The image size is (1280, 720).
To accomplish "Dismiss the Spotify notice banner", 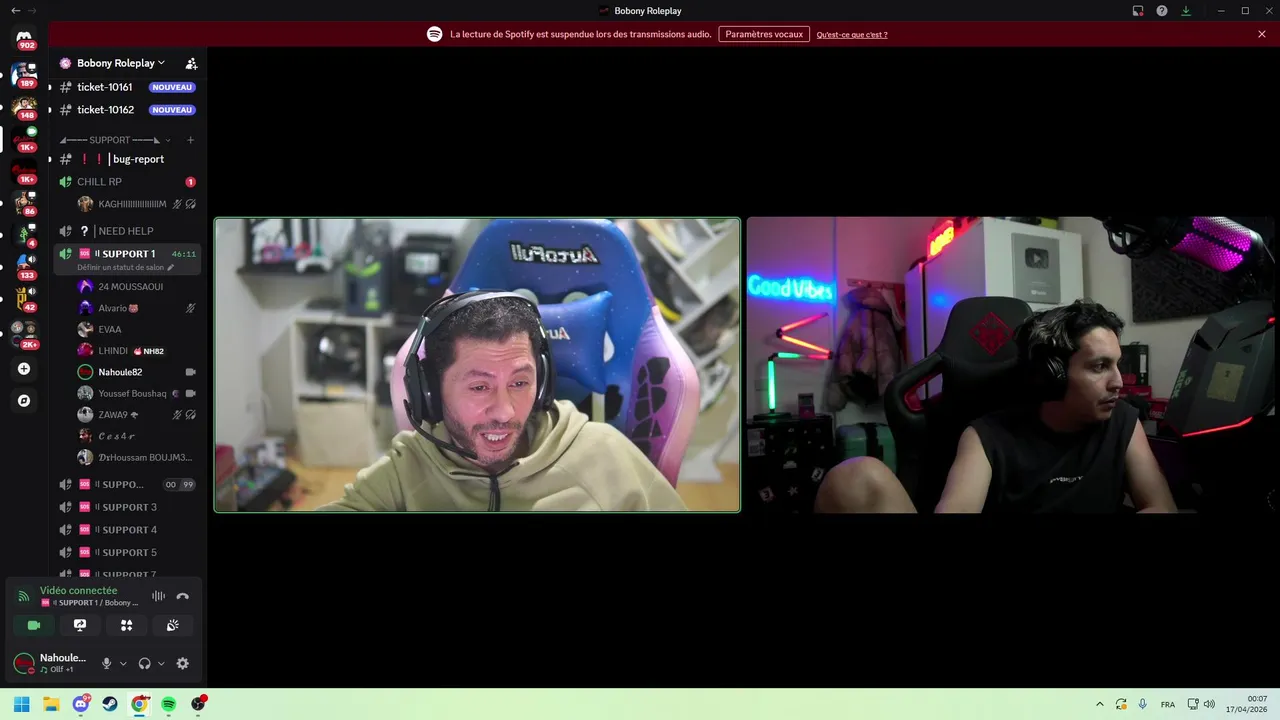I will (x=1262, y=34).
